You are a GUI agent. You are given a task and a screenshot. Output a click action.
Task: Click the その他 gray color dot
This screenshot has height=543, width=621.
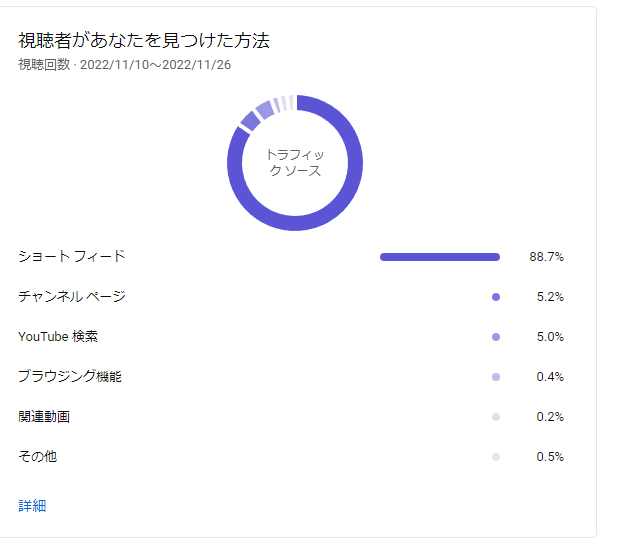496,457
